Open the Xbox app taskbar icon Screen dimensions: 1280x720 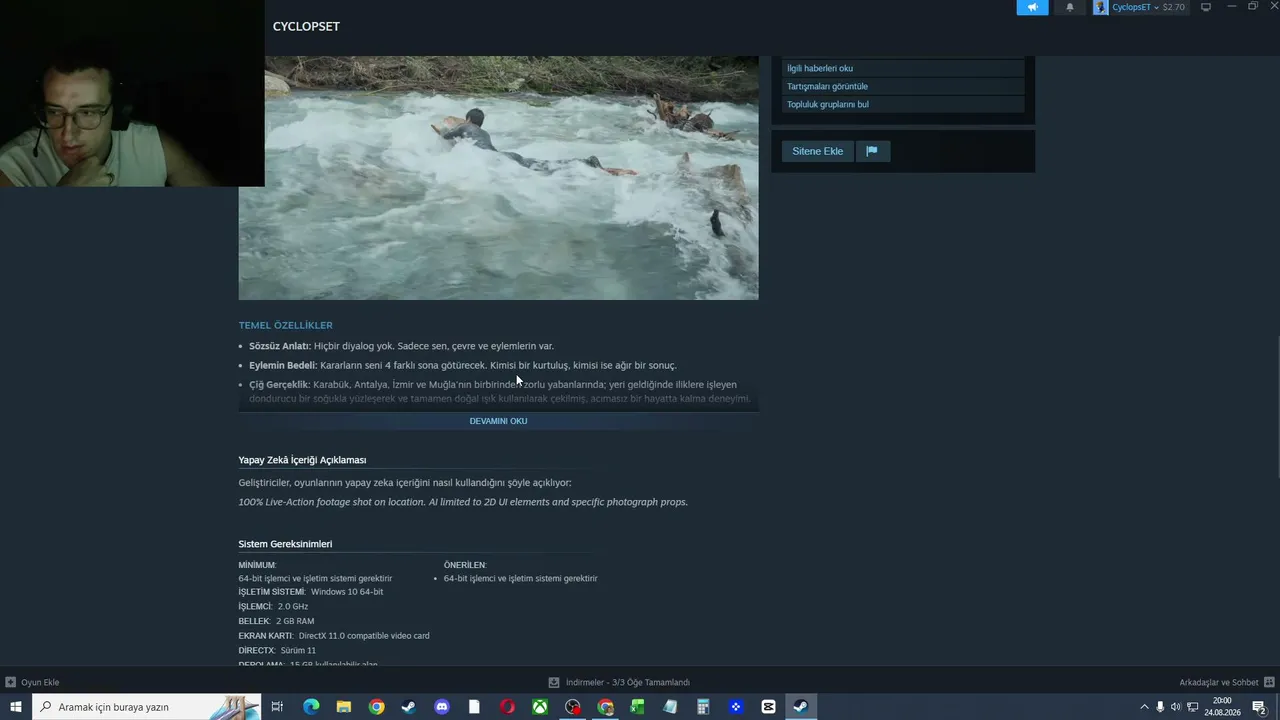[x=540, y=707]
